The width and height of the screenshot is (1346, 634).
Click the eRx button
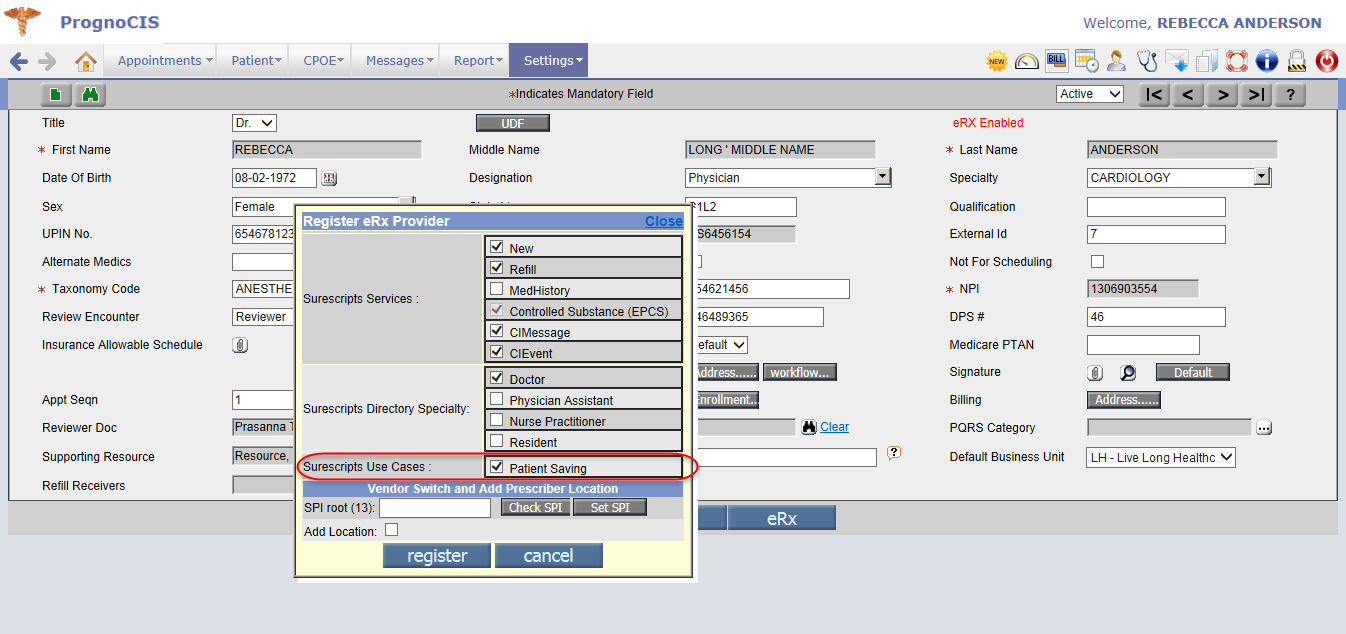(781, 518)
